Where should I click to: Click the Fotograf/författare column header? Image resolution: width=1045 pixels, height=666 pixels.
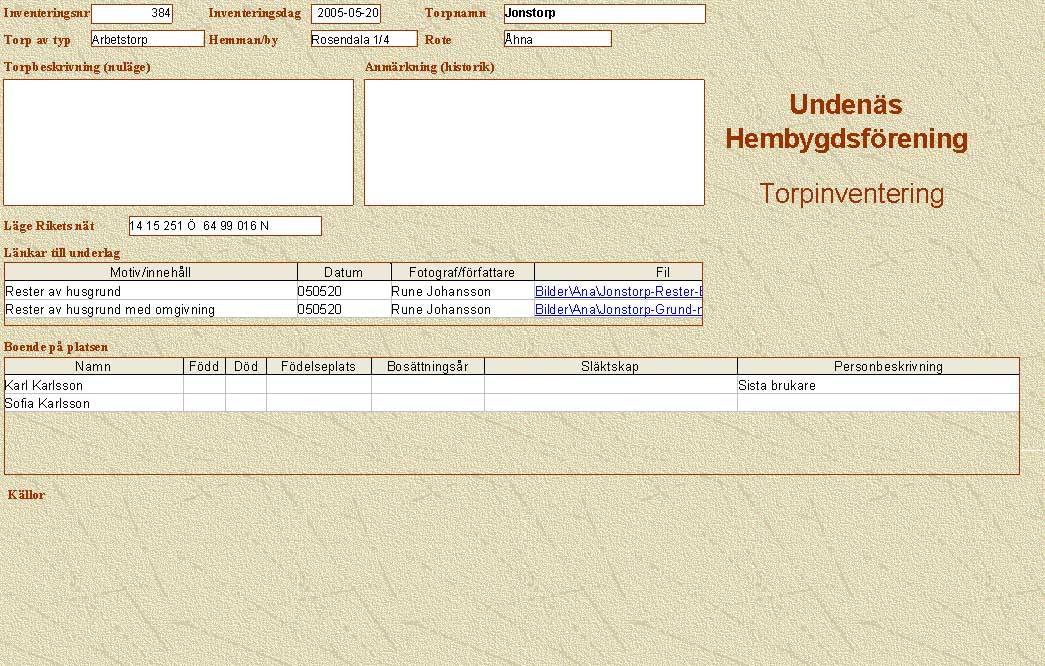(462, 272)
